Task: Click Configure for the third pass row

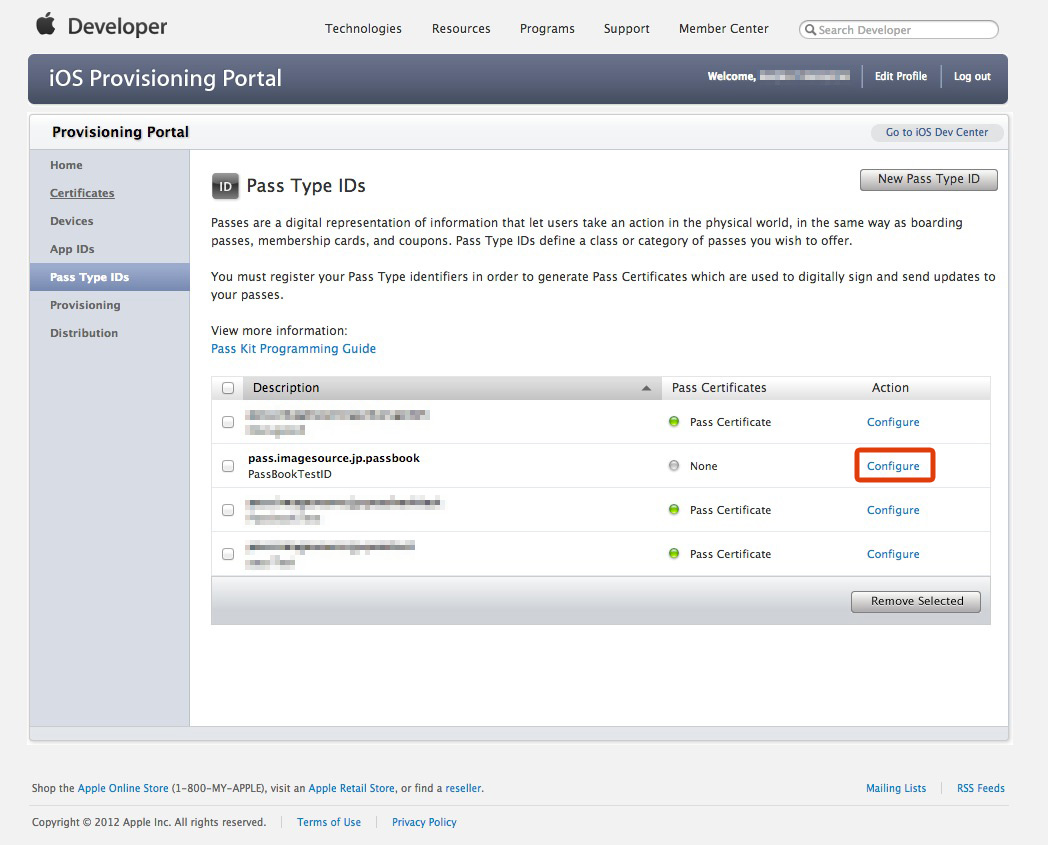Action: 893,510
